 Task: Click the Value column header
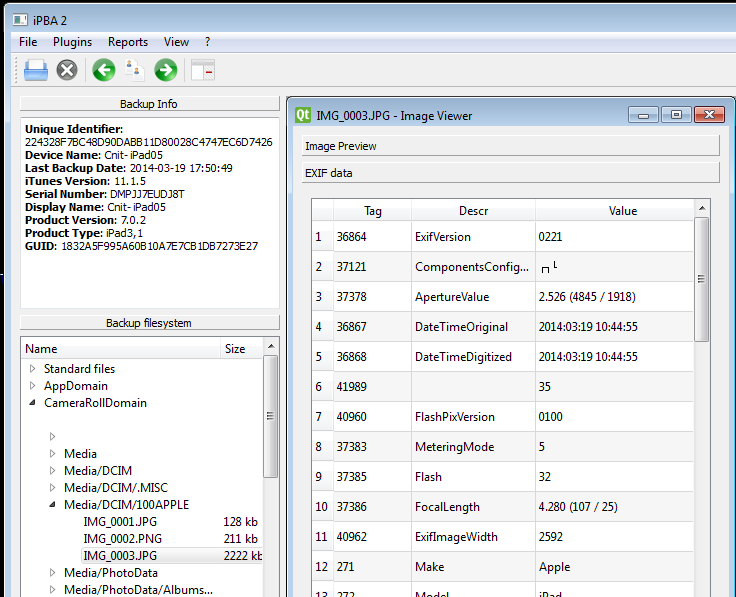point(622,211)
